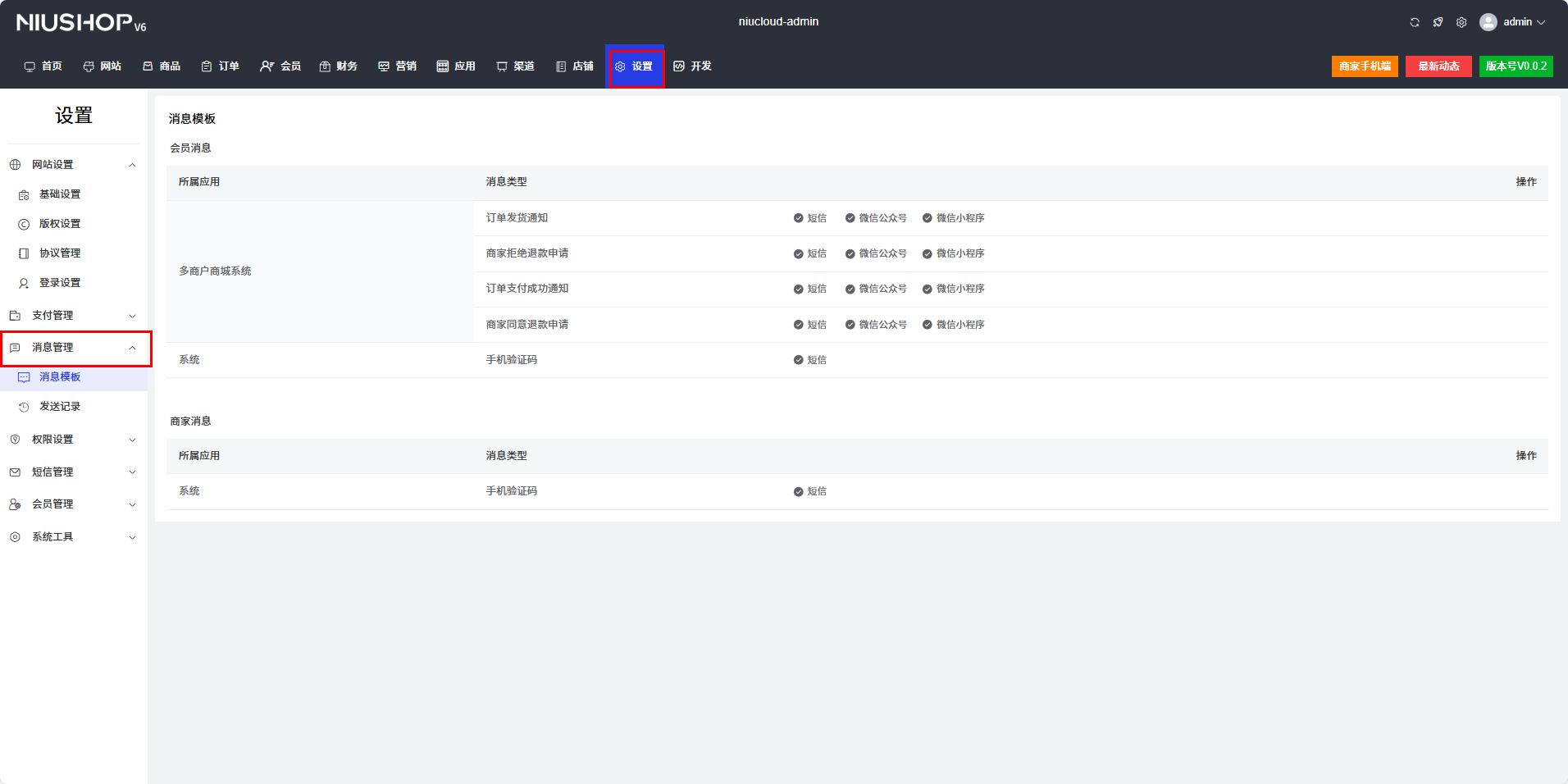Image resolution: width=1568 pixels, height=784 pixels.
Task: Open 版权设置 in the sidebar
Action: (59, 224)
